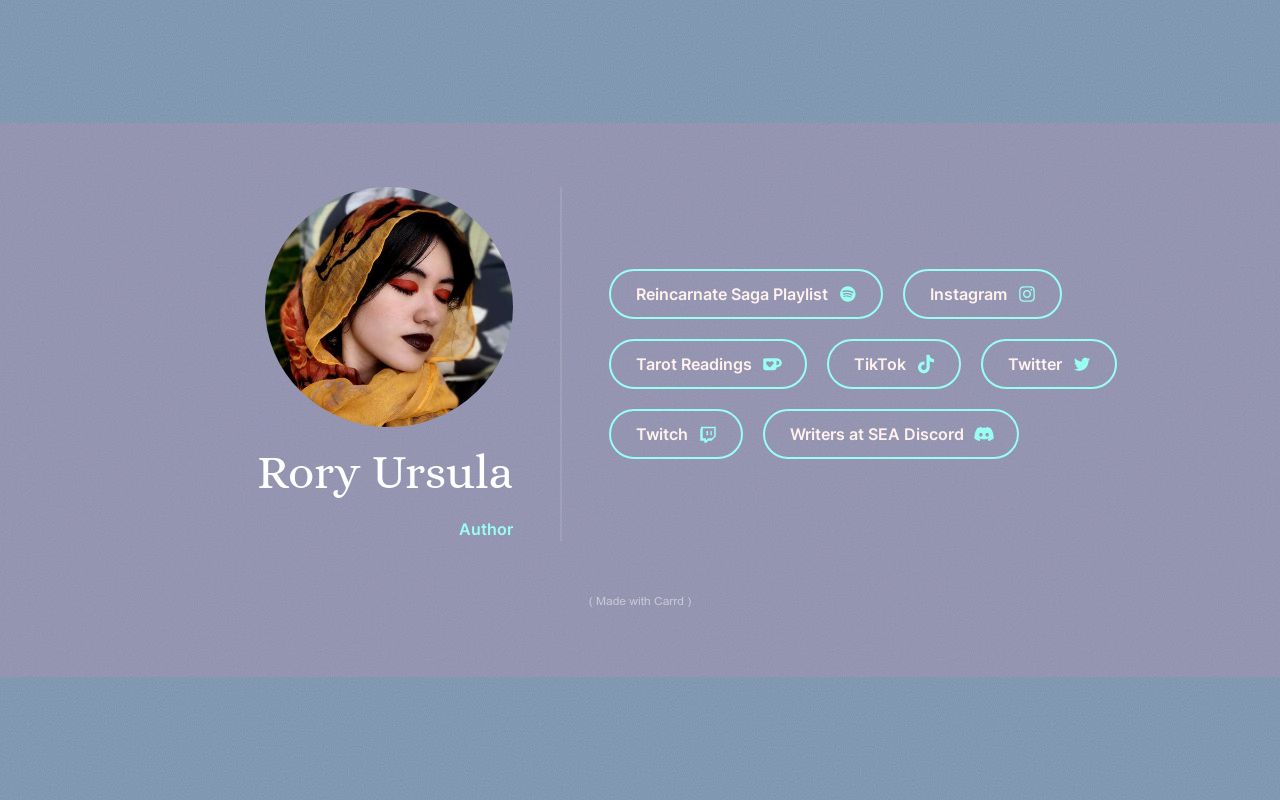
Task: Click the Twitter bird icon
Action: click(1082, 364)
